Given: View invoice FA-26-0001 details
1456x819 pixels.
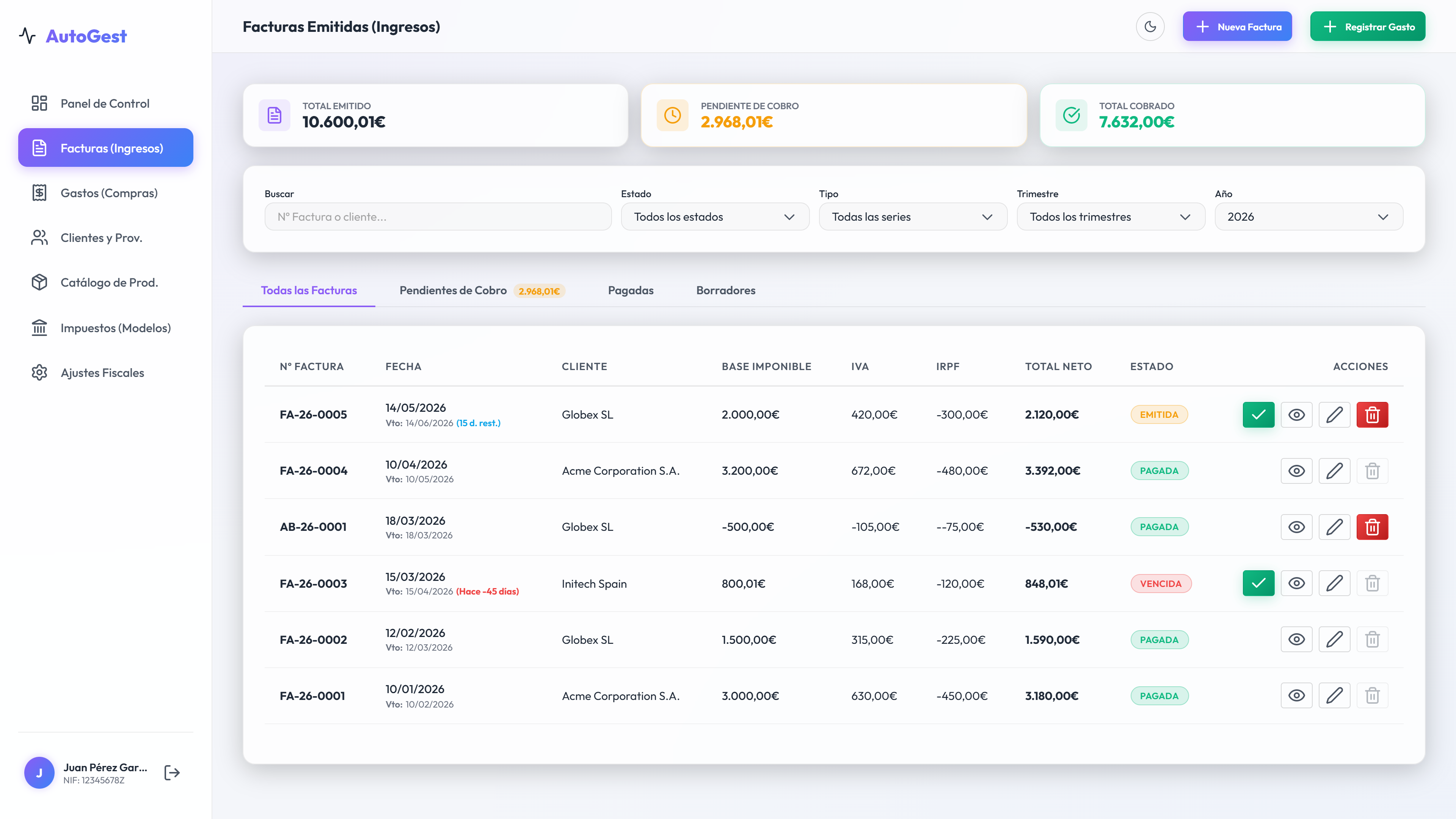Looking at the screenshot, I should pyautogui.click(x=1296, y=696).
